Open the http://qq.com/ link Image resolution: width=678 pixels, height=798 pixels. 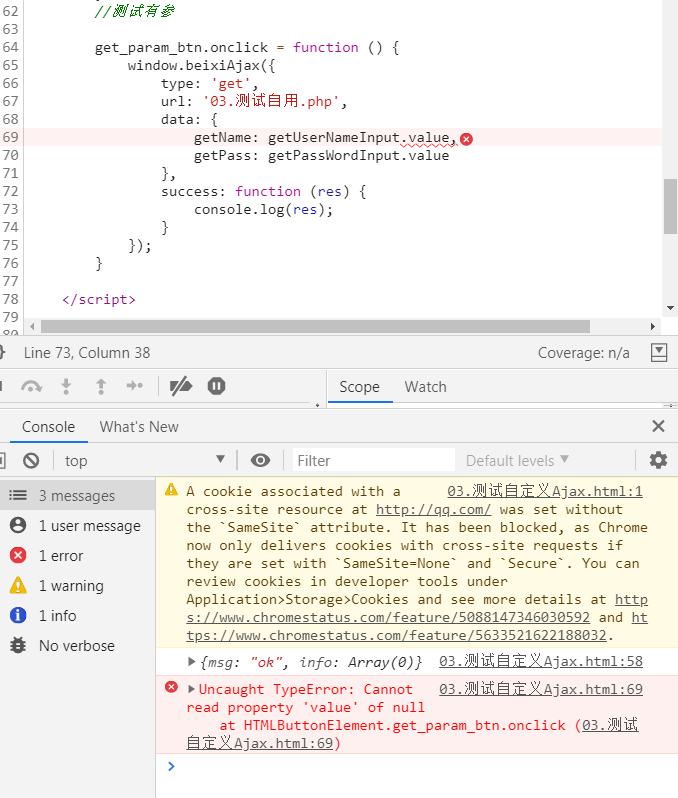click(x=433, y=509)
